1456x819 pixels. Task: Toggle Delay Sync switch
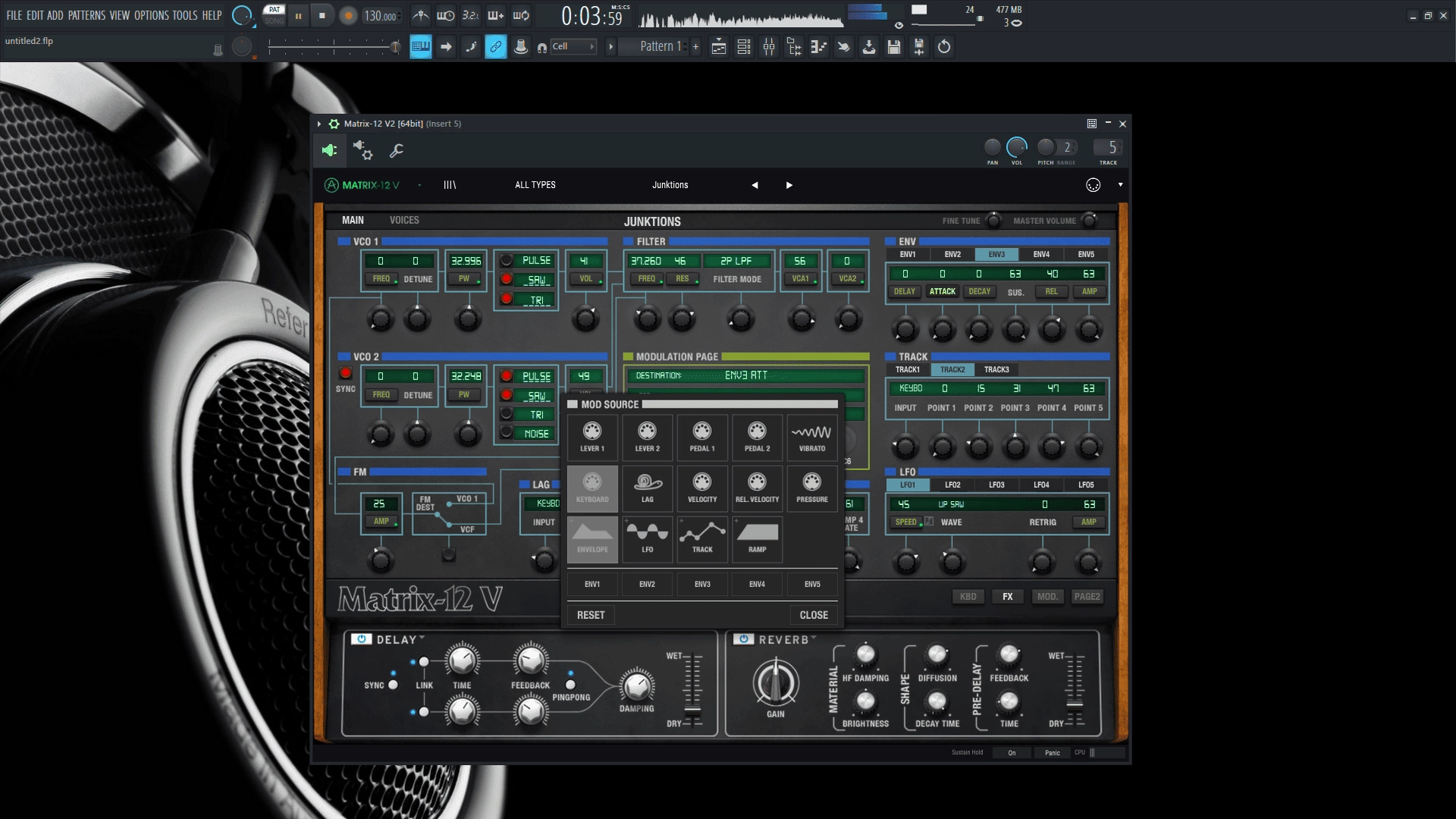393,685
